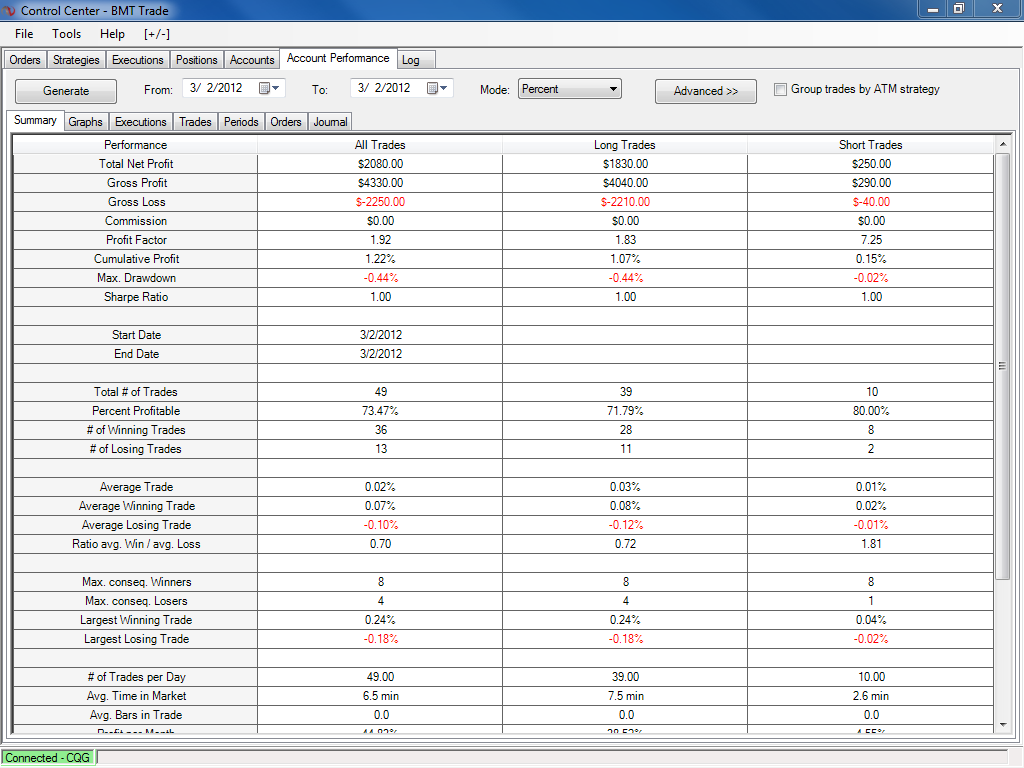Click the Short Trades column header
Image resolution: width=1024 pixels, height=768 pixels.
(871, 145)
